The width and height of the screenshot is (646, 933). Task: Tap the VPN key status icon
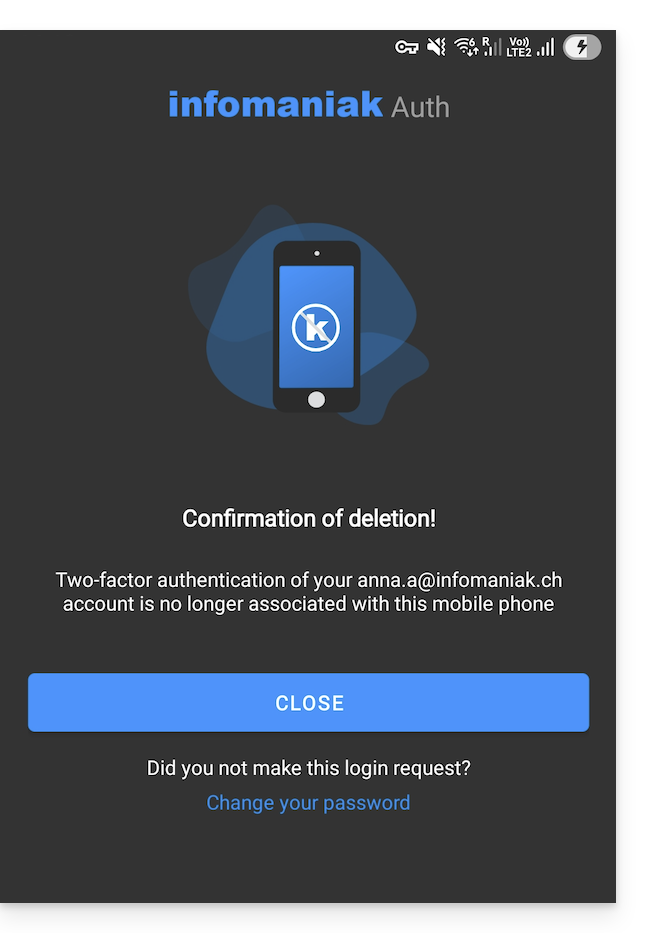(x=407, y=47)
